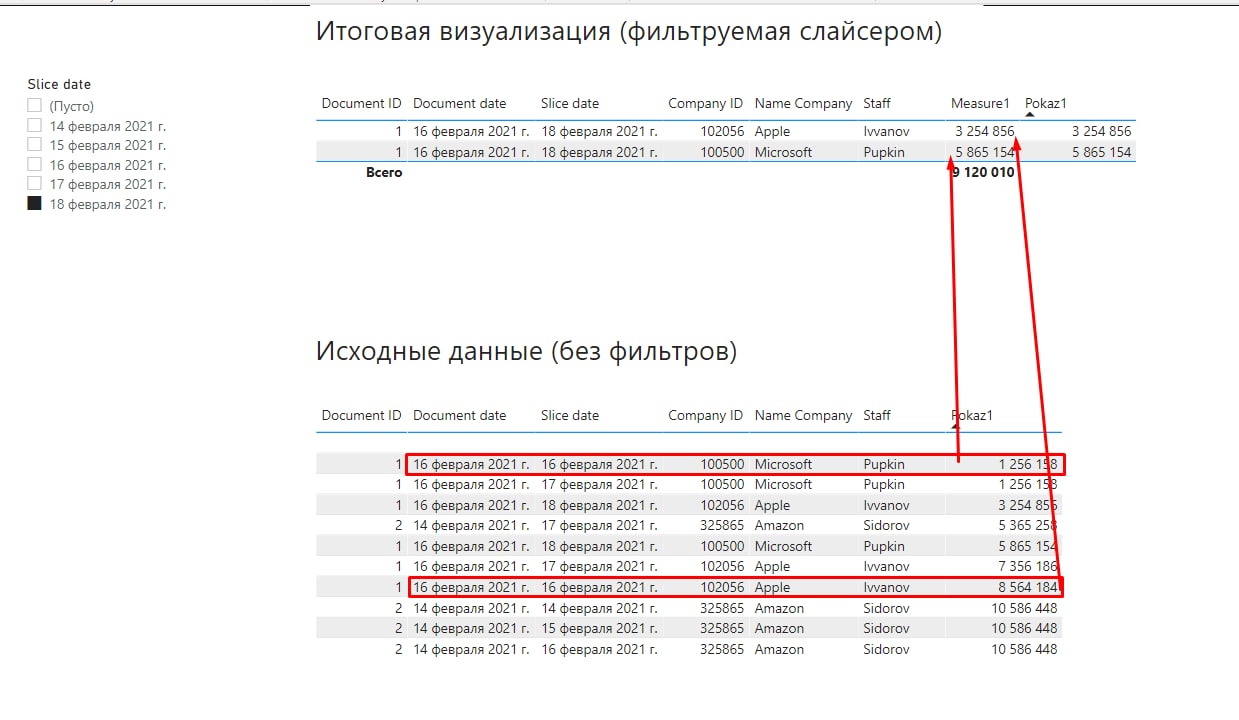
Task: Sort top table by Staff header
Action: click(x=877, y=103)
